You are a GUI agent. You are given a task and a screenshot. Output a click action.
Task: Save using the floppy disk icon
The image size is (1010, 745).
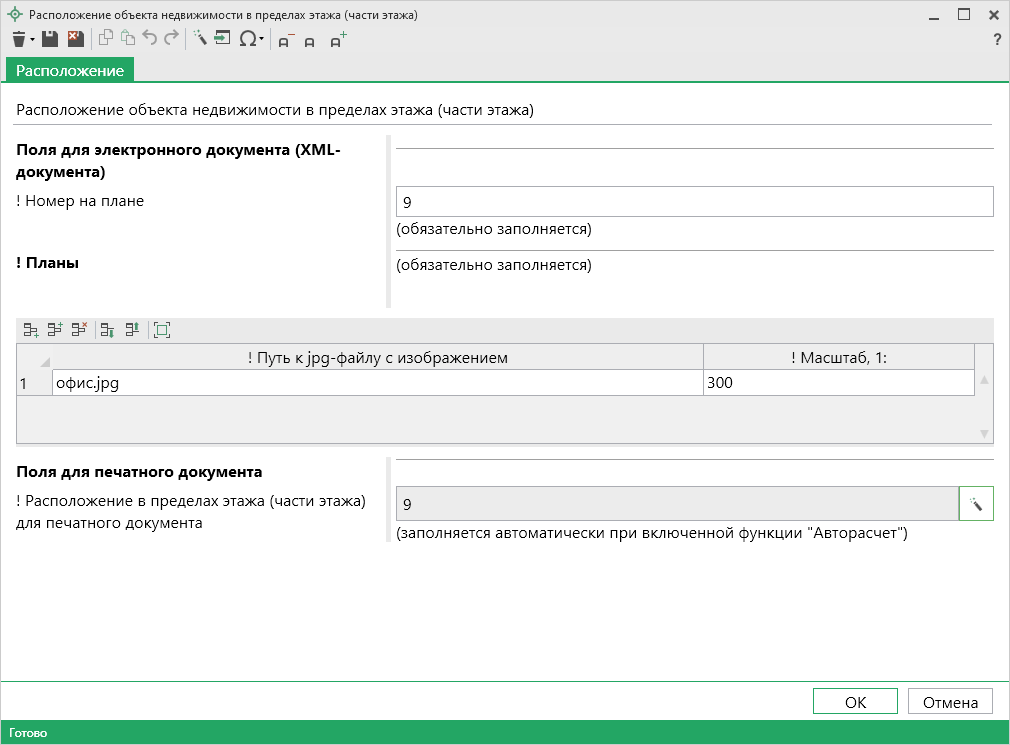50,39
